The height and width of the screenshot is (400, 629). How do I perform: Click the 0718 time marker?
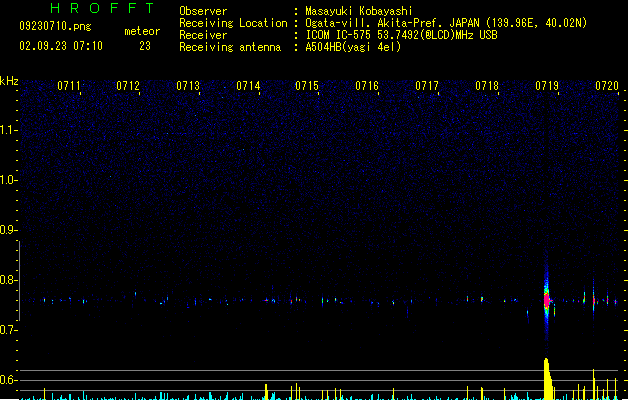tap(487, 86)
